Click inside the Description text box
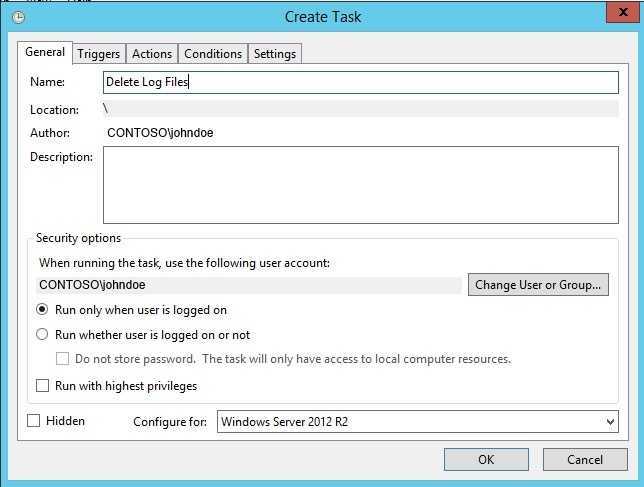The image size is (644, 487). pyautogui.click(x=361, y=185)
